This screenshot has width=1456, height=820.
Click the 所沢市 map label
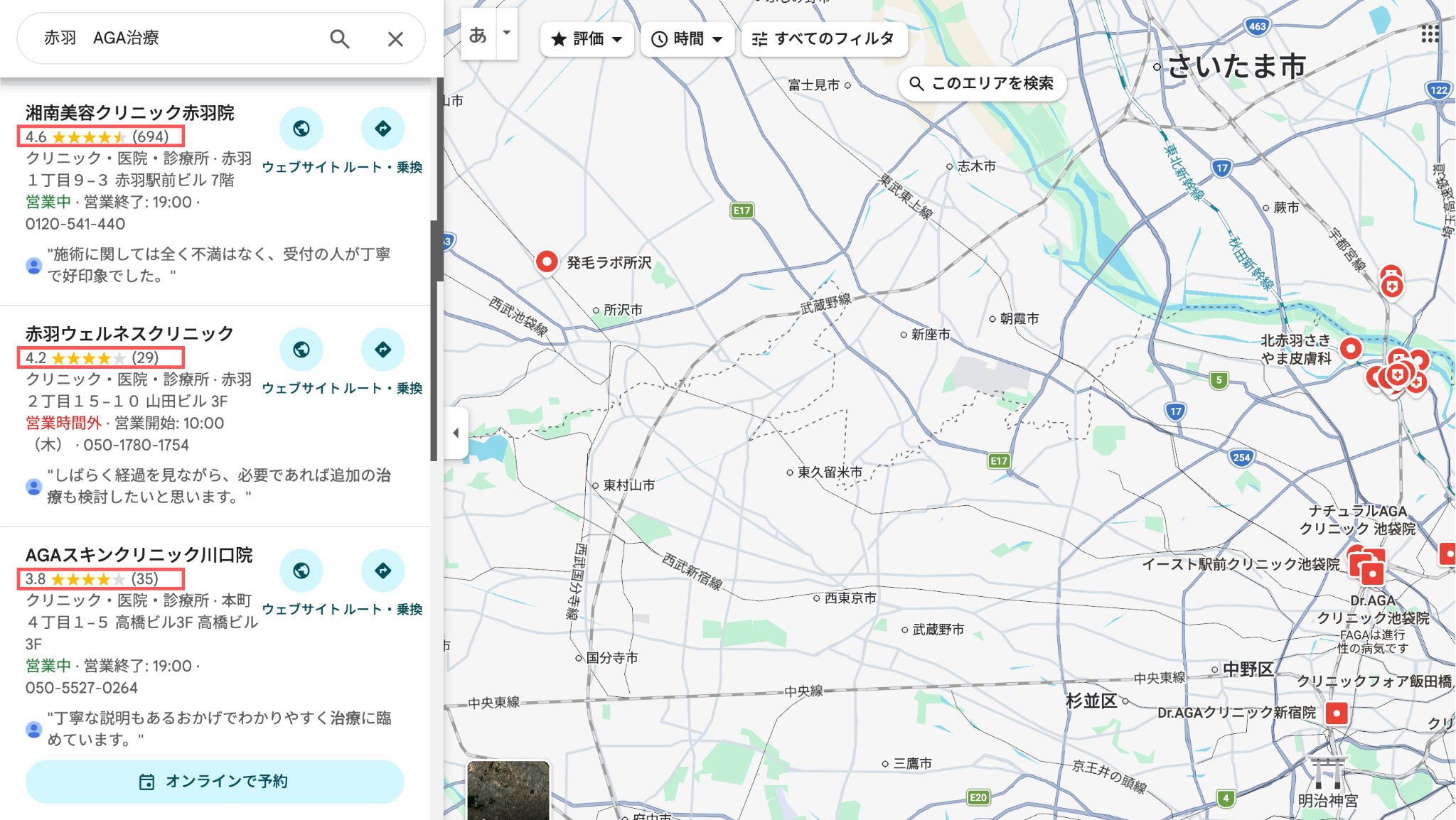623,310
